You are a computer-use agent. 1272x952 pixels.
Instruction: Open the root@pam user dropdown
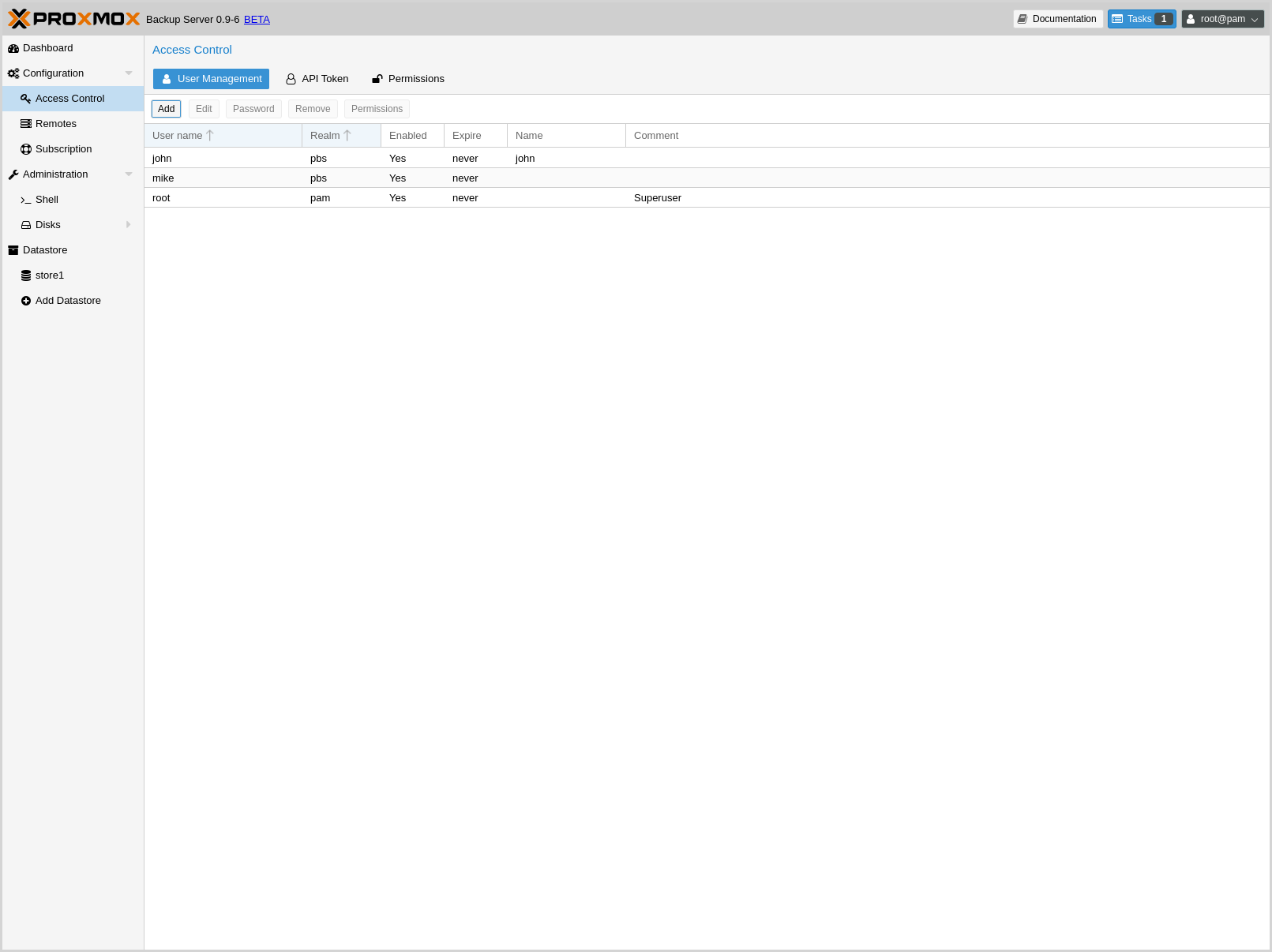[x=1222, y=19]
